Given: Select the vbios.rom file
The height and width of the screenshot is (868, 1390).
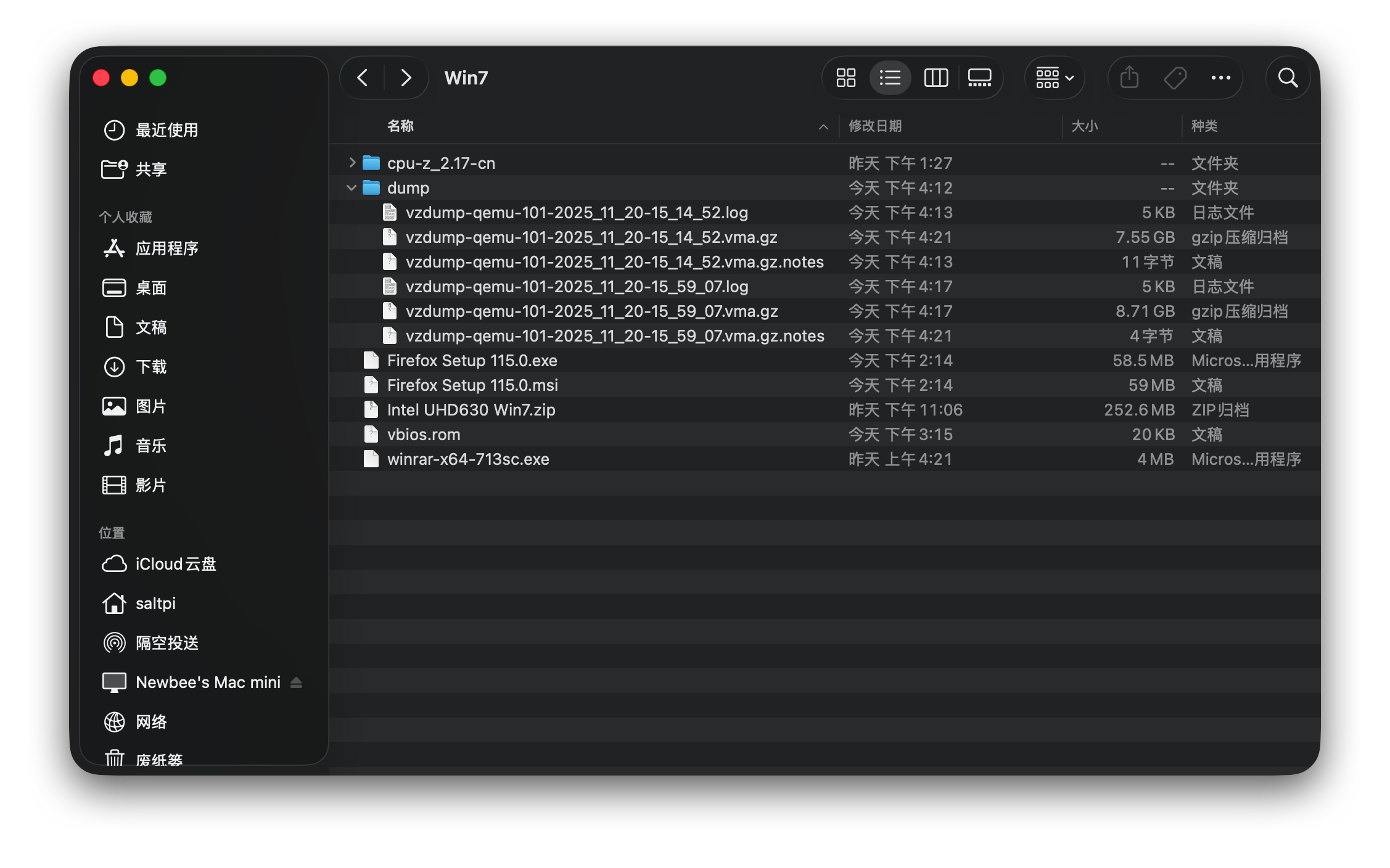Looking at the screenshot, I should point(423,435).
